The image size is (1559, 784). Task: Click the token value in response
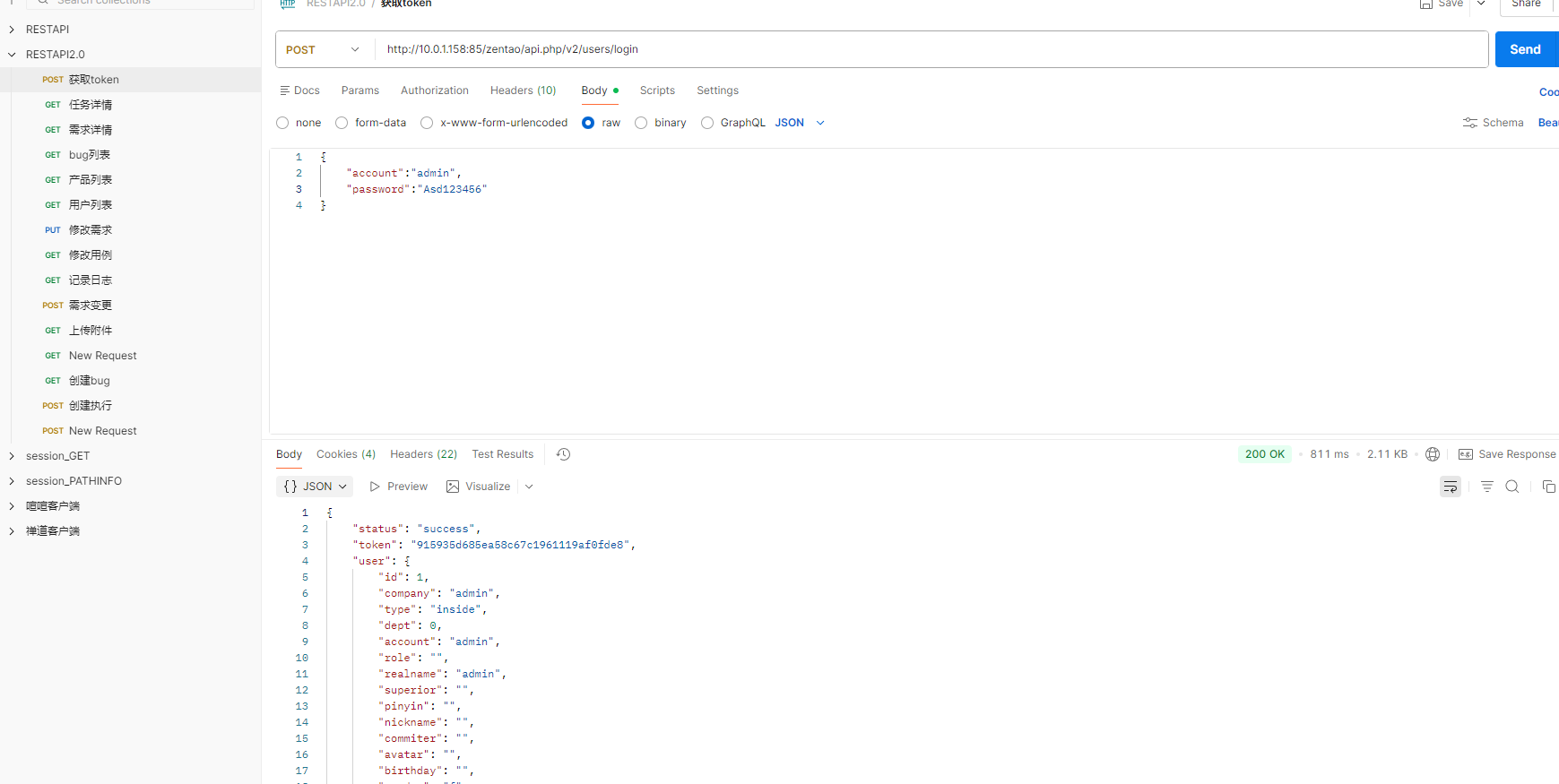pos(521,545)
